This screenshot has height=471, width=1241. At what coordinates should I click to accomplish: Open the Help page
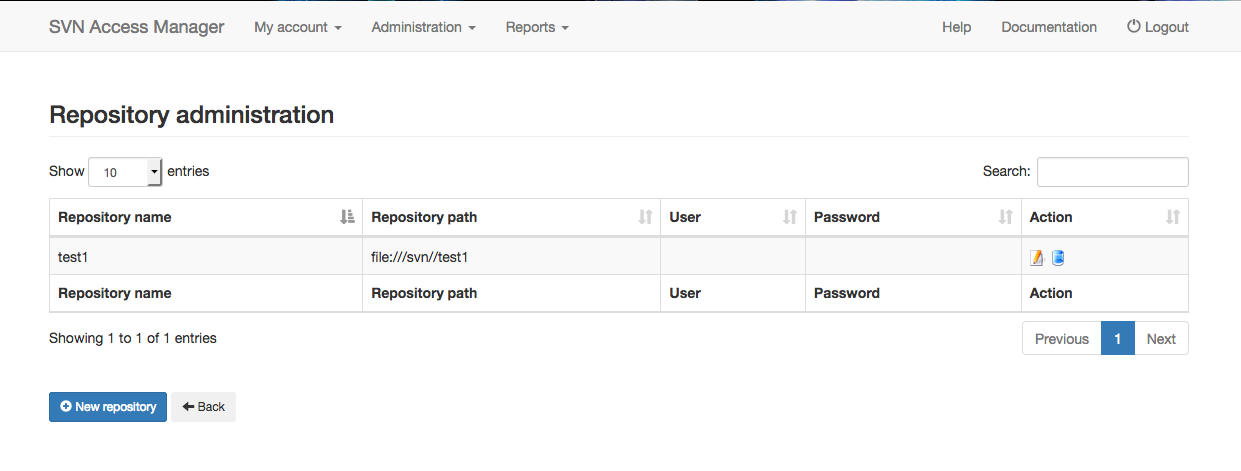click(956, 27)
